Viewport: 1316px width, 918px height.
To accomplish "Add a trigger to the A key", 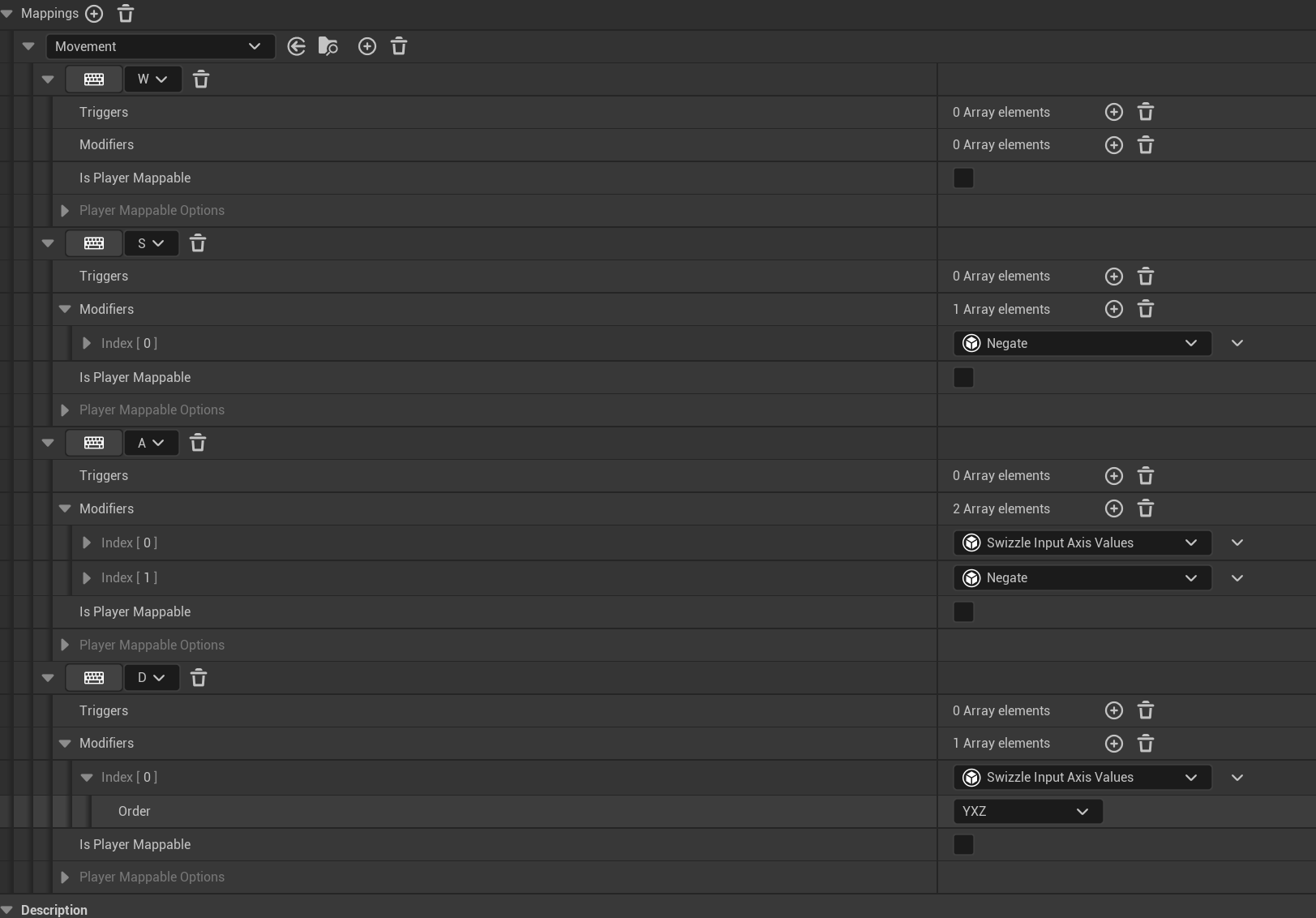I will [1114, 476].
